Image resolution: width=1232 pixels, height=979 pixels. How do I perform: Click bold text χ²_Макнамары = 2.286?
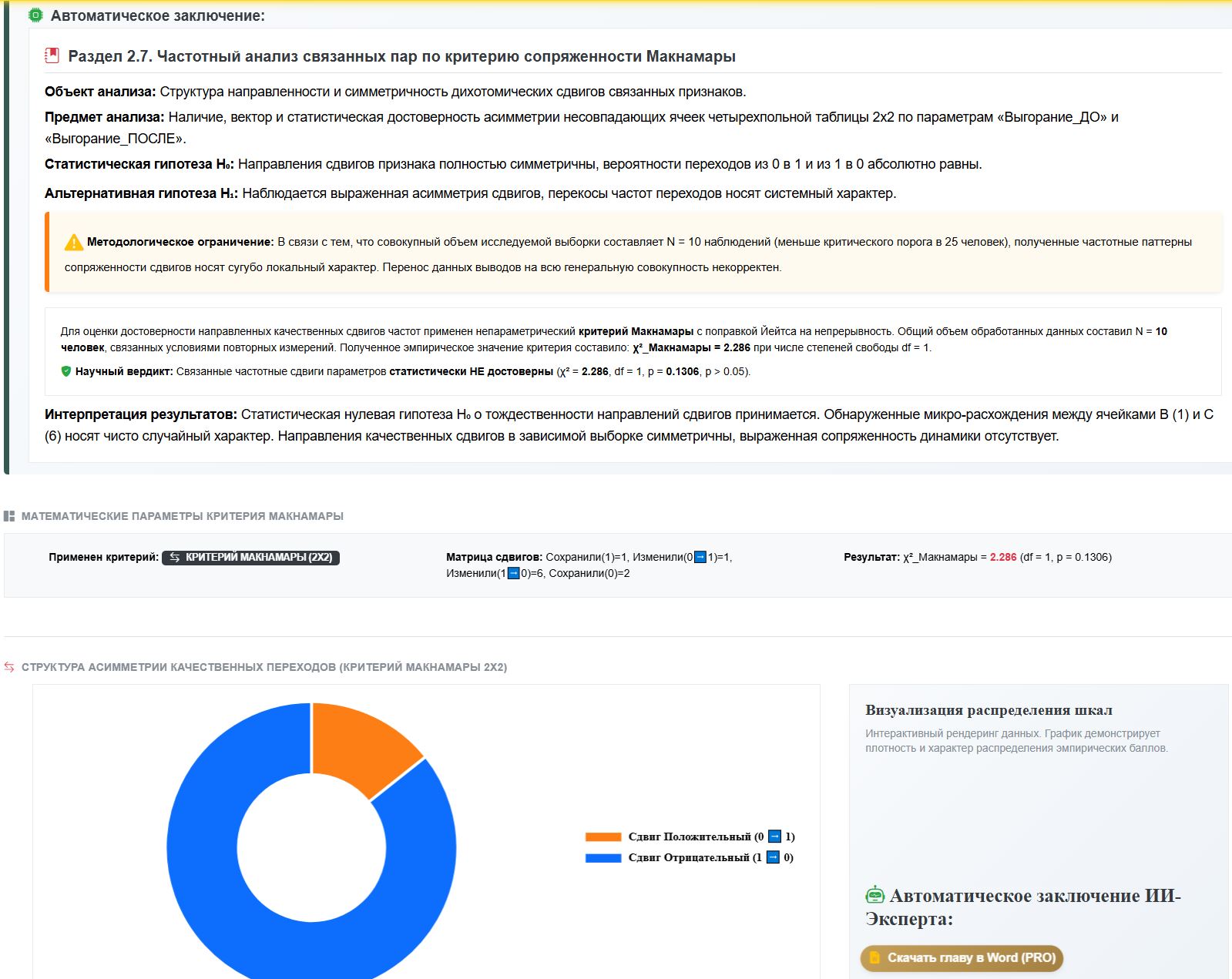click(691, 347)
